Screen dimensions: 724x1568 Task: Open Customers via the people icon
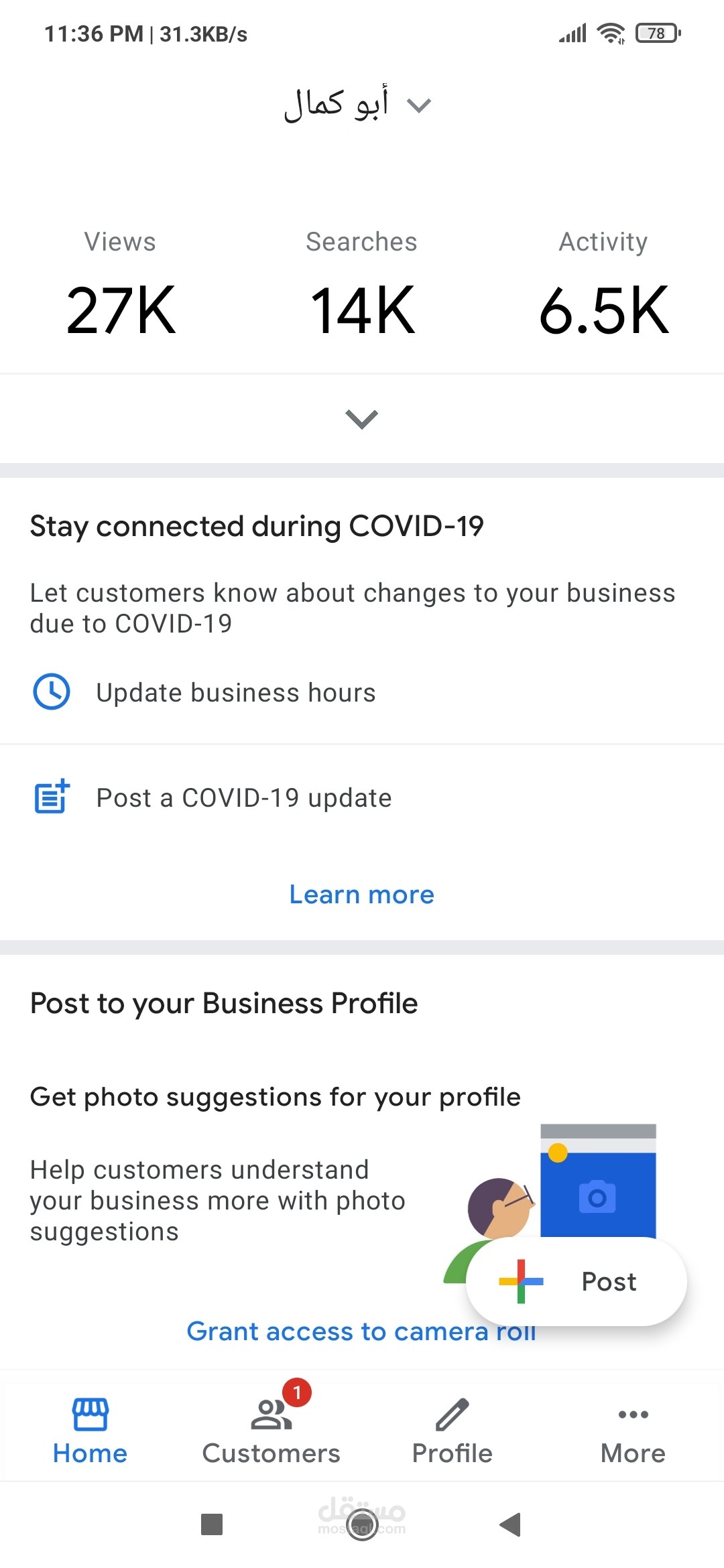[270, 1415]
